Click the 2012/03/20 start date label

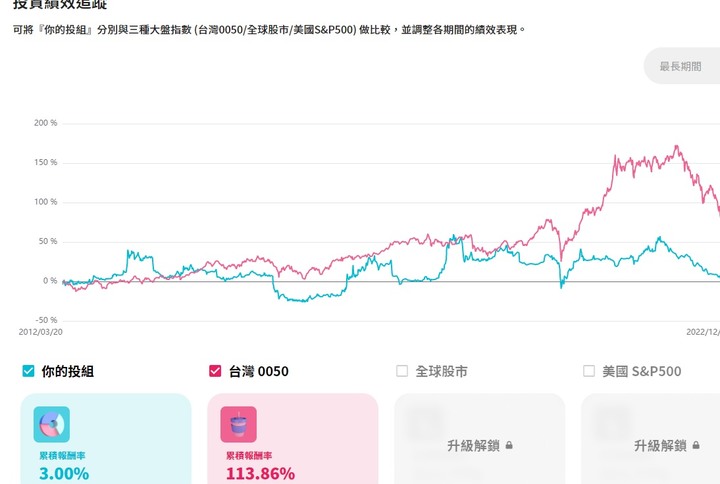[40, 332]
